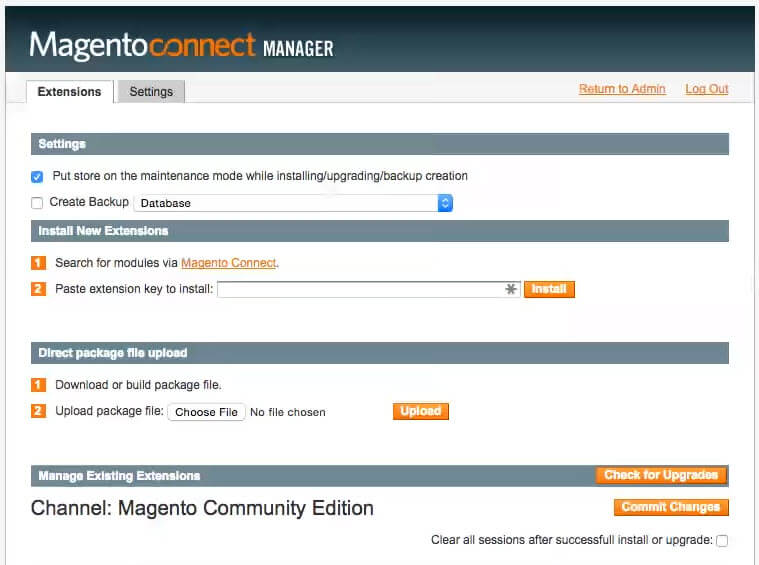759x565 pixels.
Task: Follow the Return to Admin link
Action: click(621, 89)
